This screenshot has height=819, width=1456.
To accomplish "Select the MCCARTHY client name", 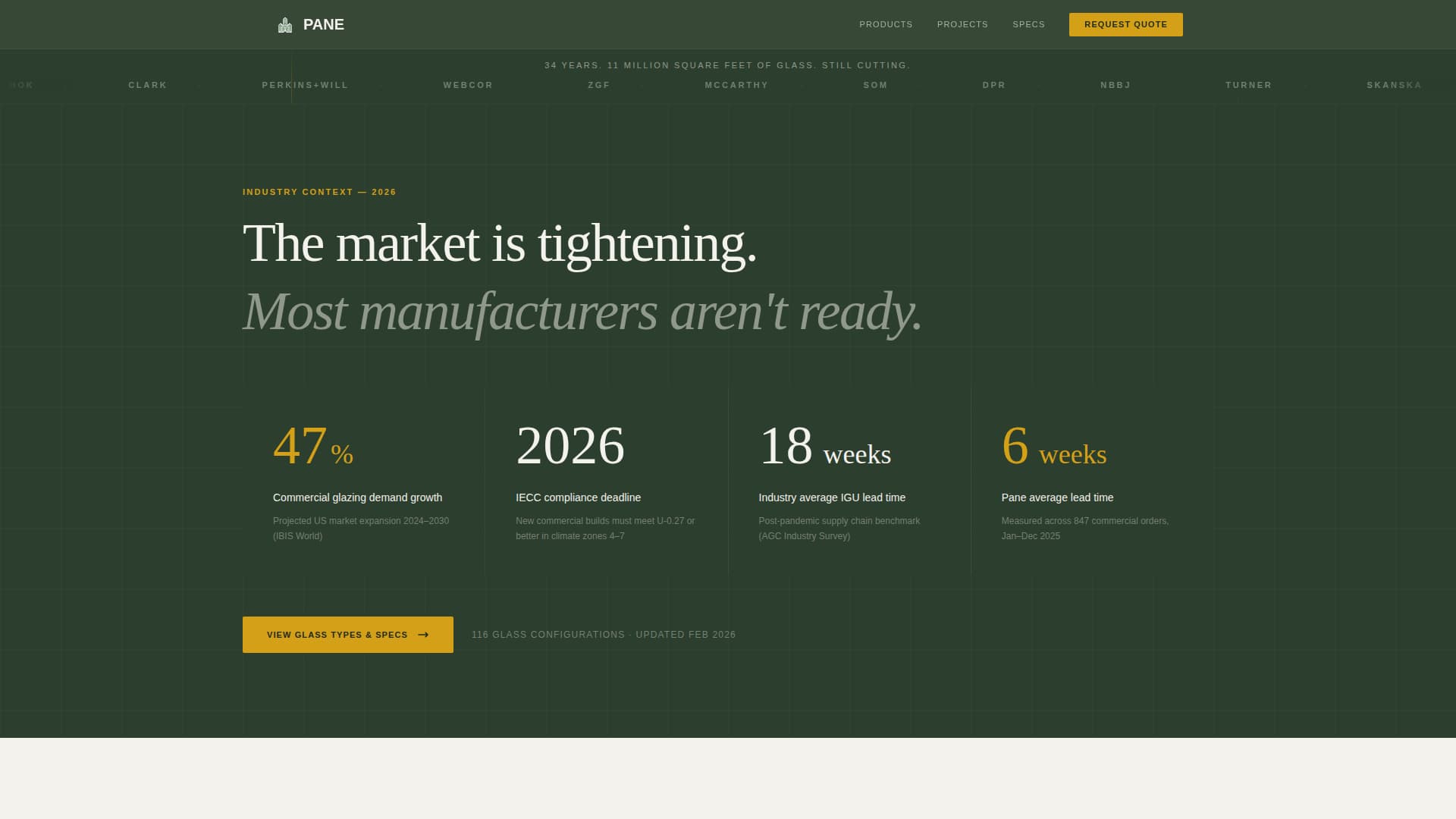I will point(736,85).
